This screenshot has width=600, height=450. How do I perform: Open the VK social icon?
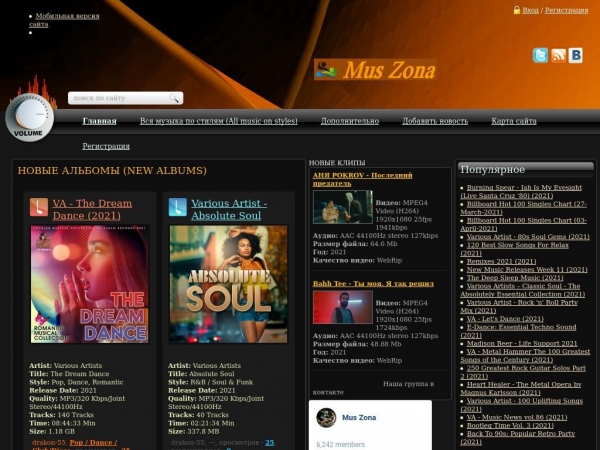(x=576, y=55)
